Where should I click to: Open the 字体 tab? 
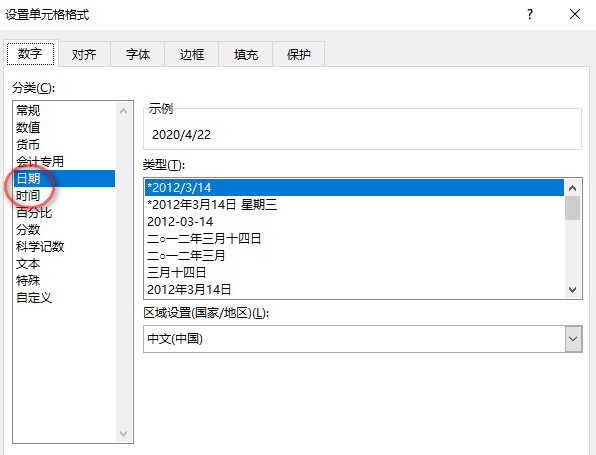pos(138,54)
